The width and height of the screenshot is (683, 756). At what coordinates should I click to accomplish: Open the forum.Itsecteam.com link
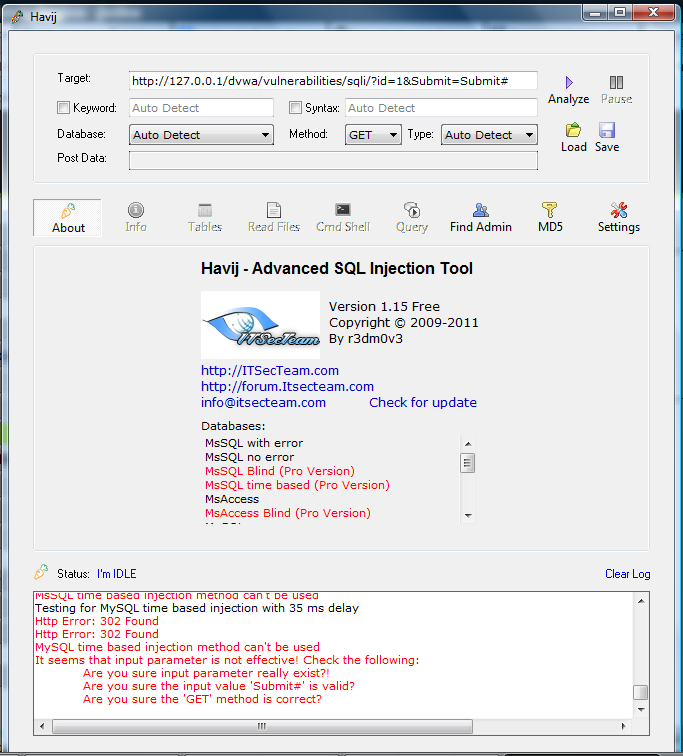tap(287, 386)
